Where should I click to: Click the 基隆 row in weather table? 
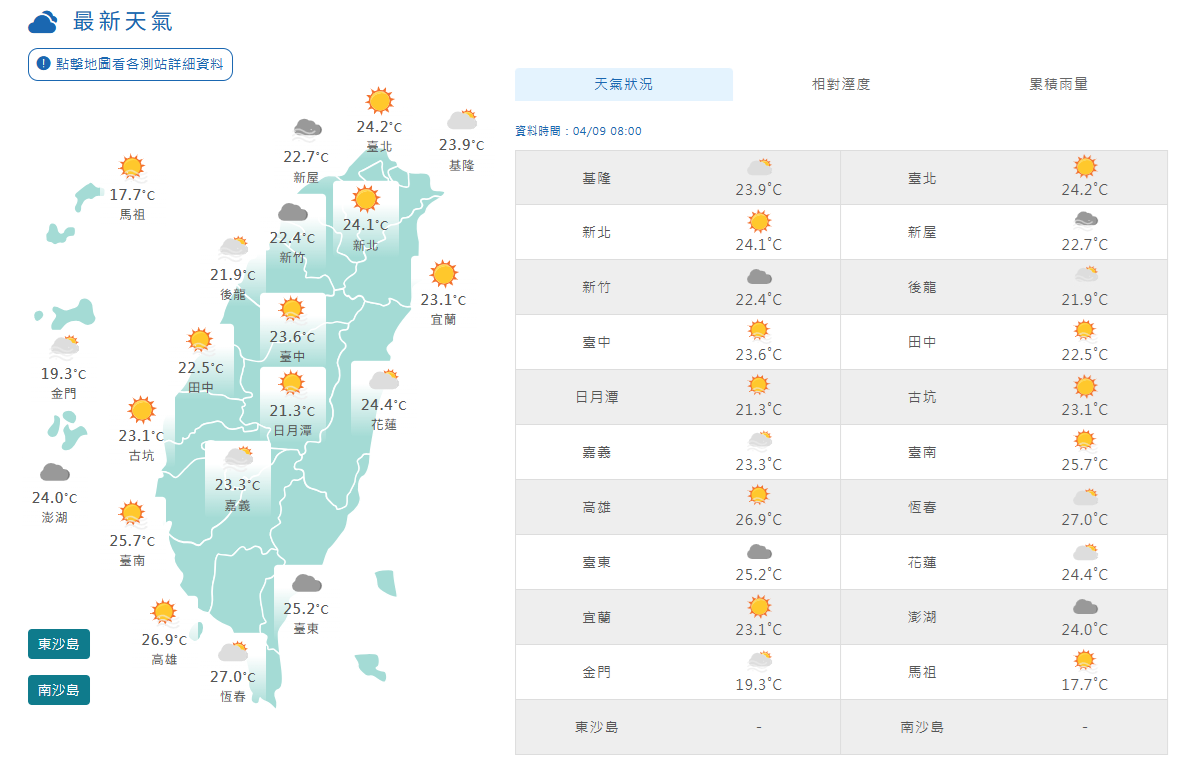click(677, 178)
